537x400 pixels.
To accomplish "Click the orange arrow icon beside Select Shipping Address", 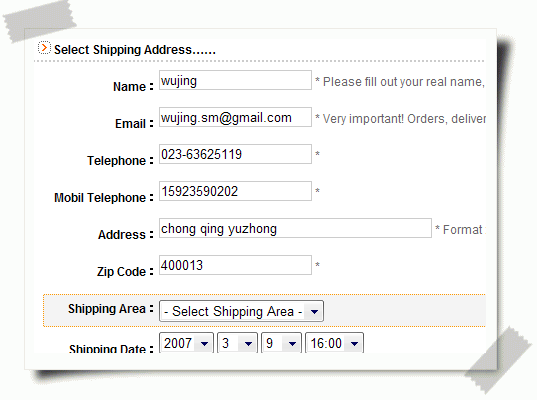I will coord(44,48).
